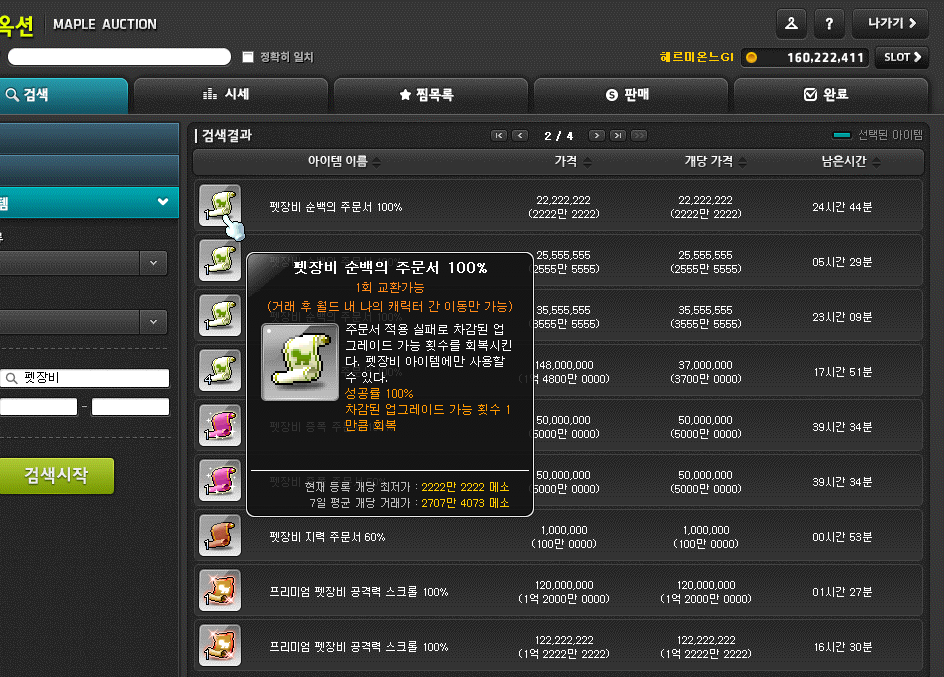Go to the next results page
The height and width of the screenshot is (677, 944).
pyautogui.click(x=597, y=135)
